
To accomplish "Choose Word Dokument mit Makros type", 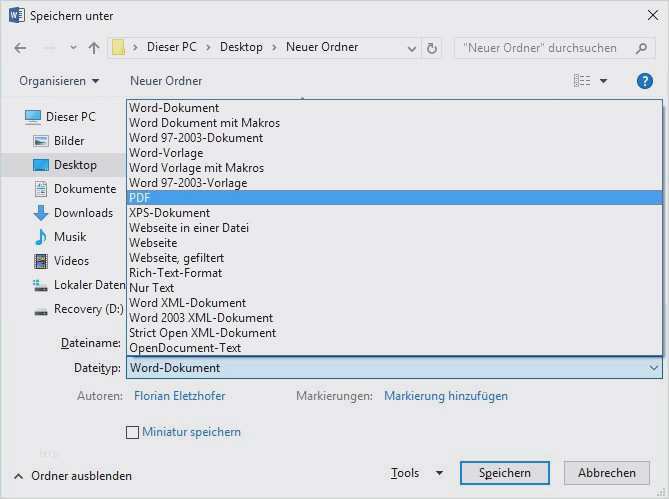I will point(395,123).
